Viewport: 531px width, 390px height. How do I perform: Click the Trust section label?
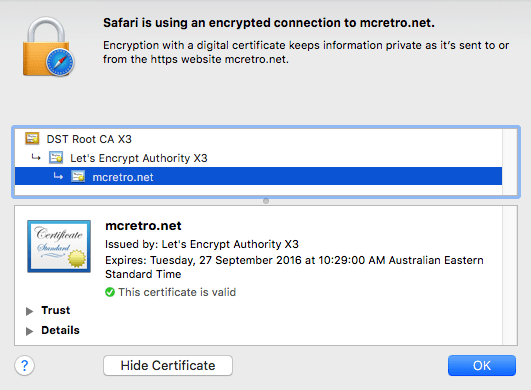click(56, 310)
